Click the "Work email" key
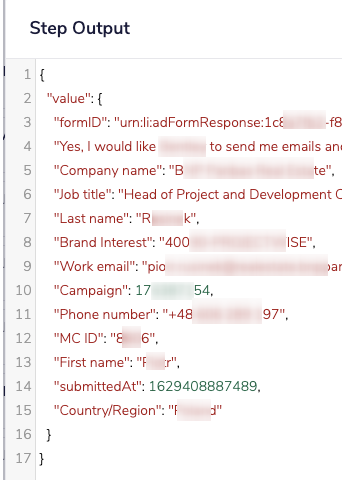360x480 pixels. [94, 266]
